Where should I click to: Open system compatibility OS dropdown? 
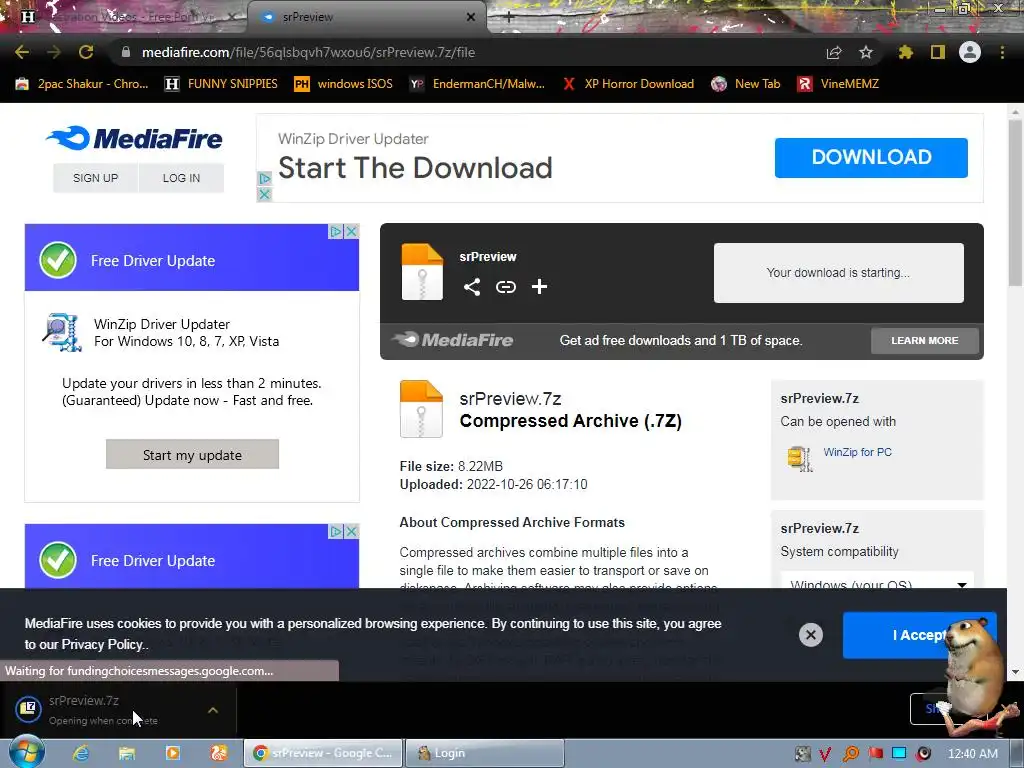[x=878, y=581]
